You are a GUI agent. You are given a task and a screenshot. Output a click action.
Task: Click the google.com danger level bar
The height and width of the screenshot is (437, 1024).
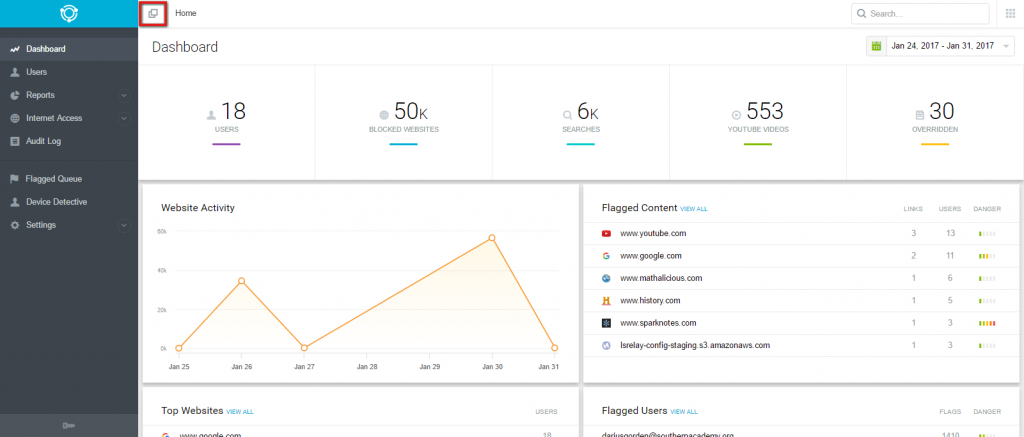coord(987,256)
